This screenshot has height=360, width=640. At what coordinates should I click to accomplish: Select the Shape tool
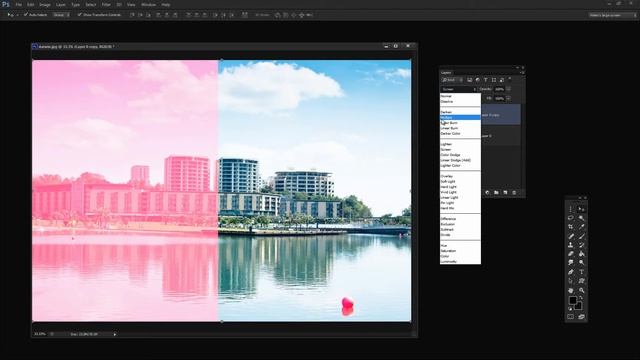pos(582,281)
